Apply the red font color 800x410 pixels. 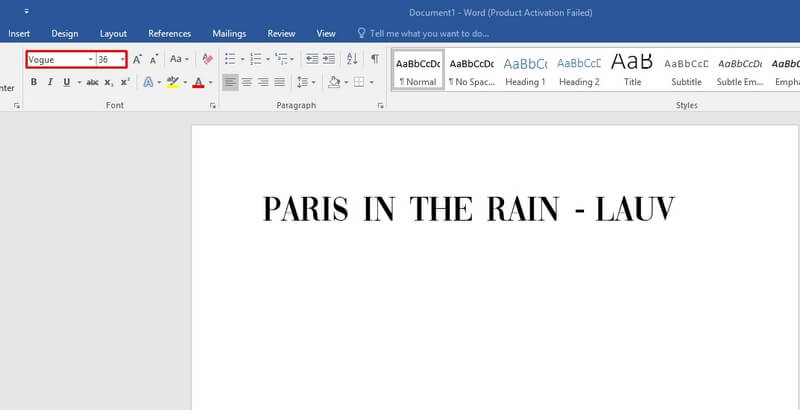[x=198, y=82]
